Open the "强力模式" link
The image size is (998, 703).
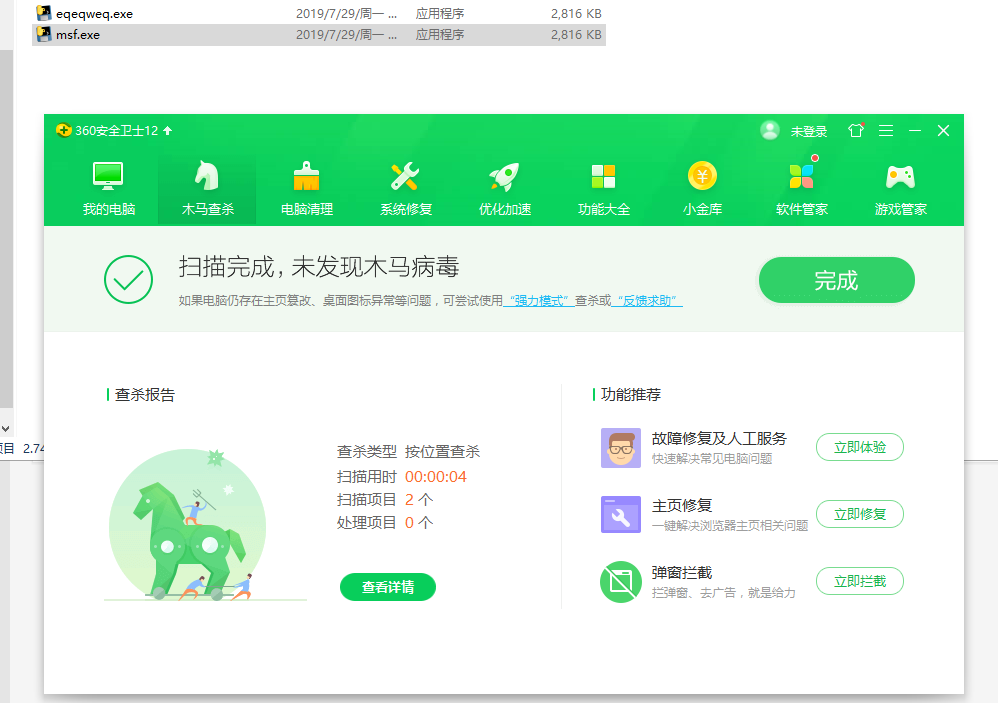pyautogui.click(x=539, y=300)
